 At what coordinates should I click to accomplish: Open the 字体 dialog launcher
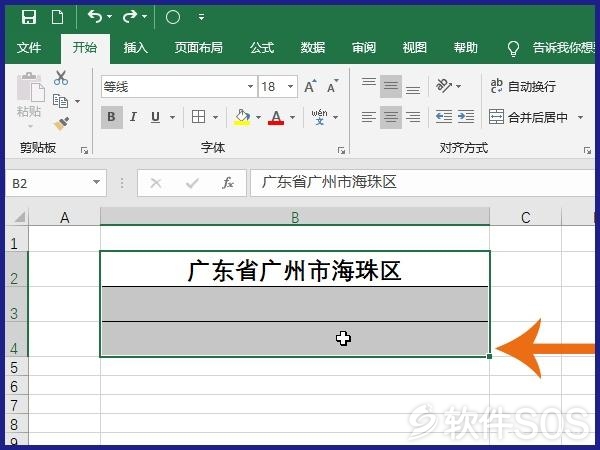341,150
